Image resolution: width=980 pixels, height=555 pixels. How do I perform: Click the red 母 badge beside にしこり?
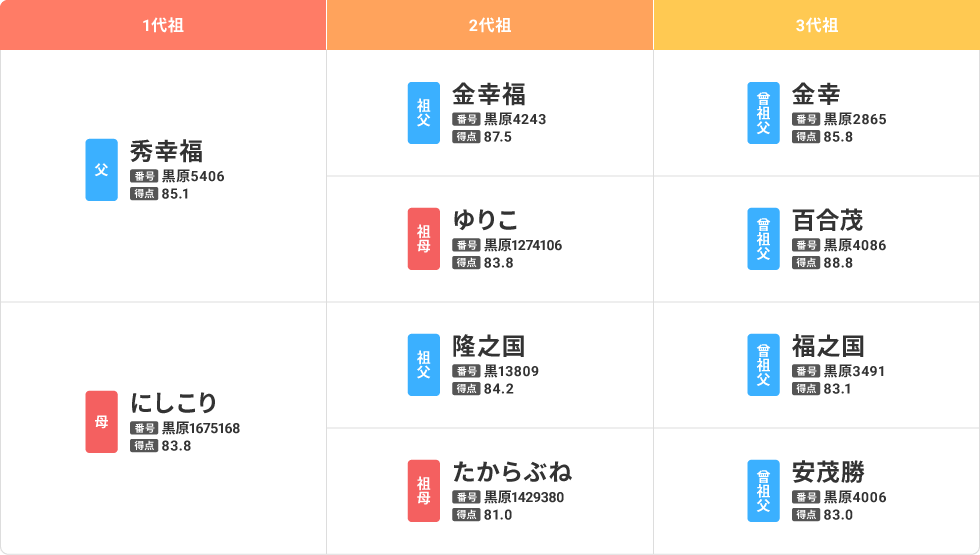coord(101,422)
